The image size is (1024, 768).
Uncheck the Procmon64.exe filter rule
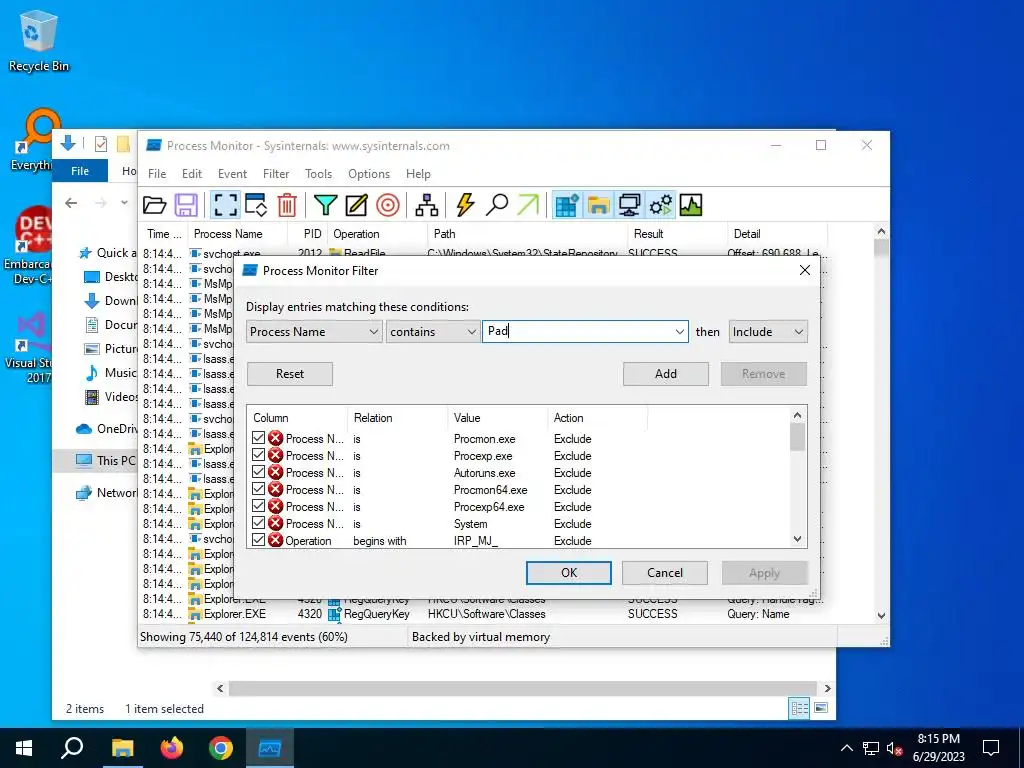tap(259, 489)
